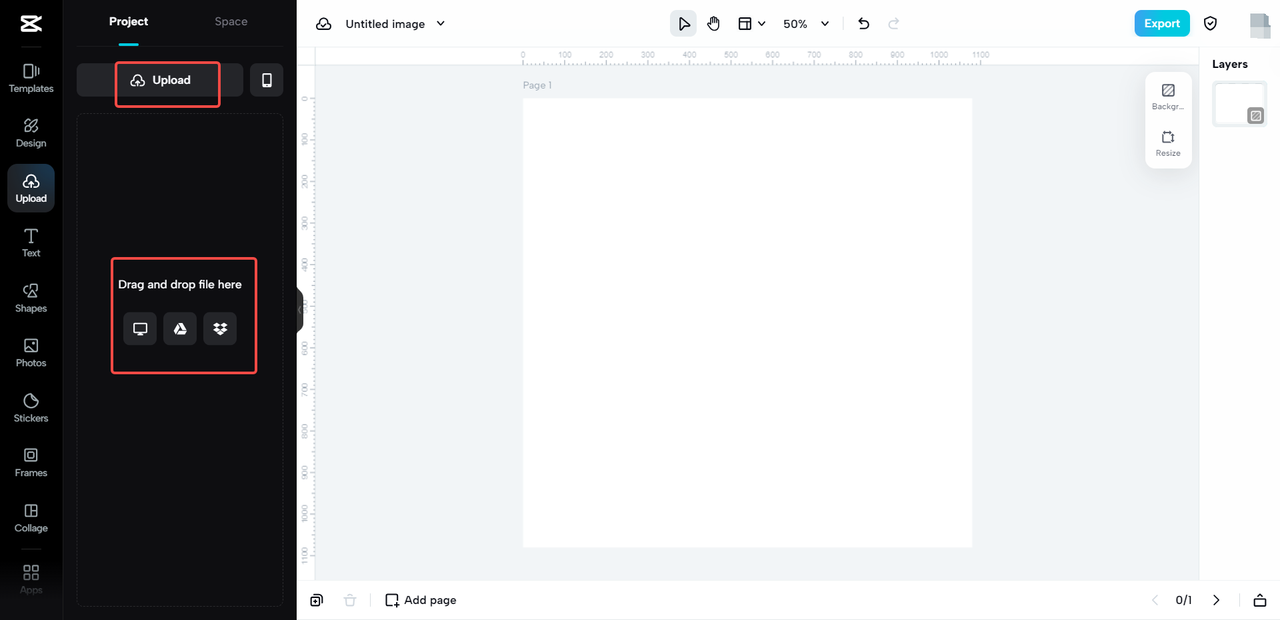Go to previous page arrow
The image size is (1280, 620).
click(1155, 600)
